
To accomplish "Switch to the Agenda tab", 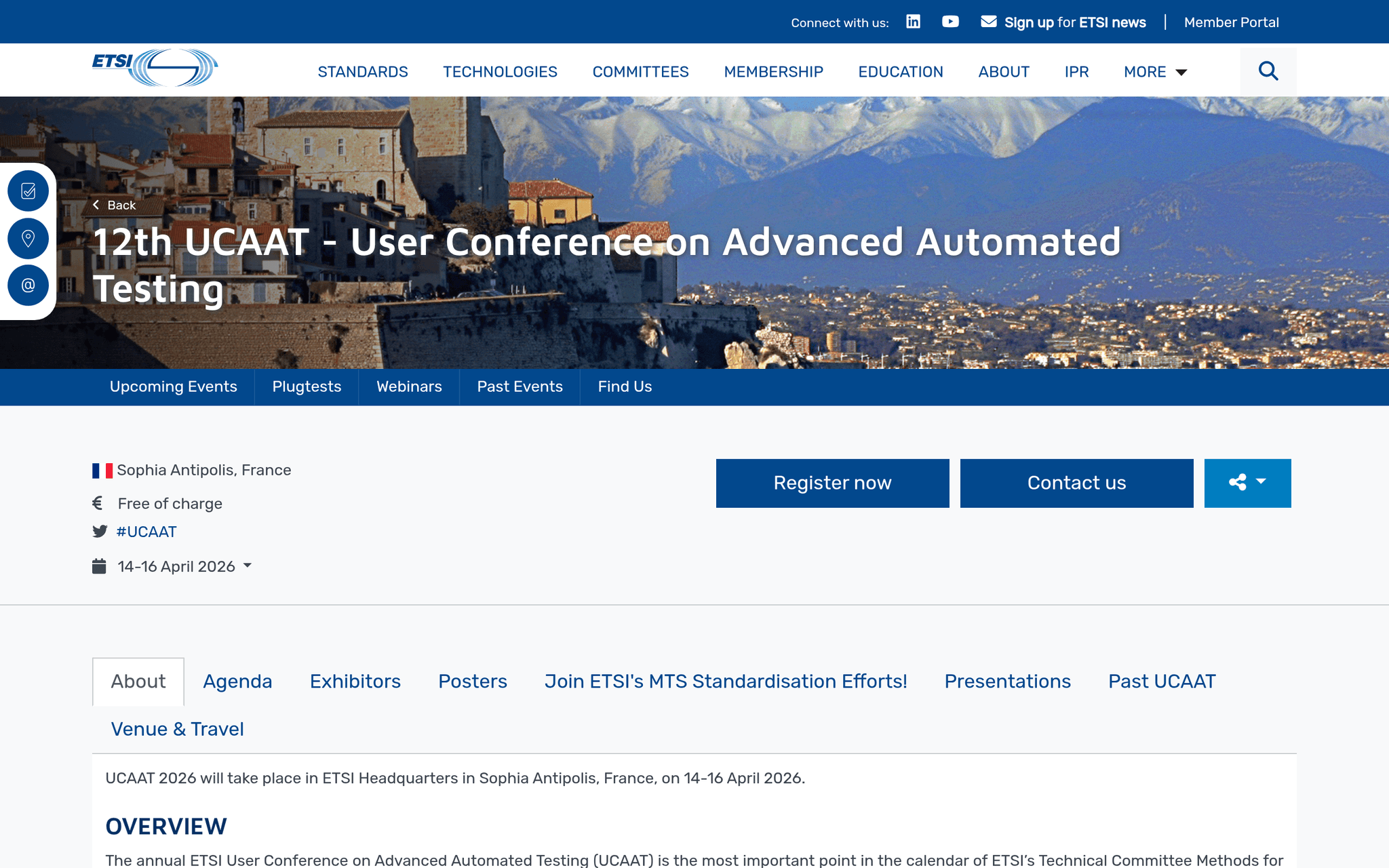I will coord(237,682).
